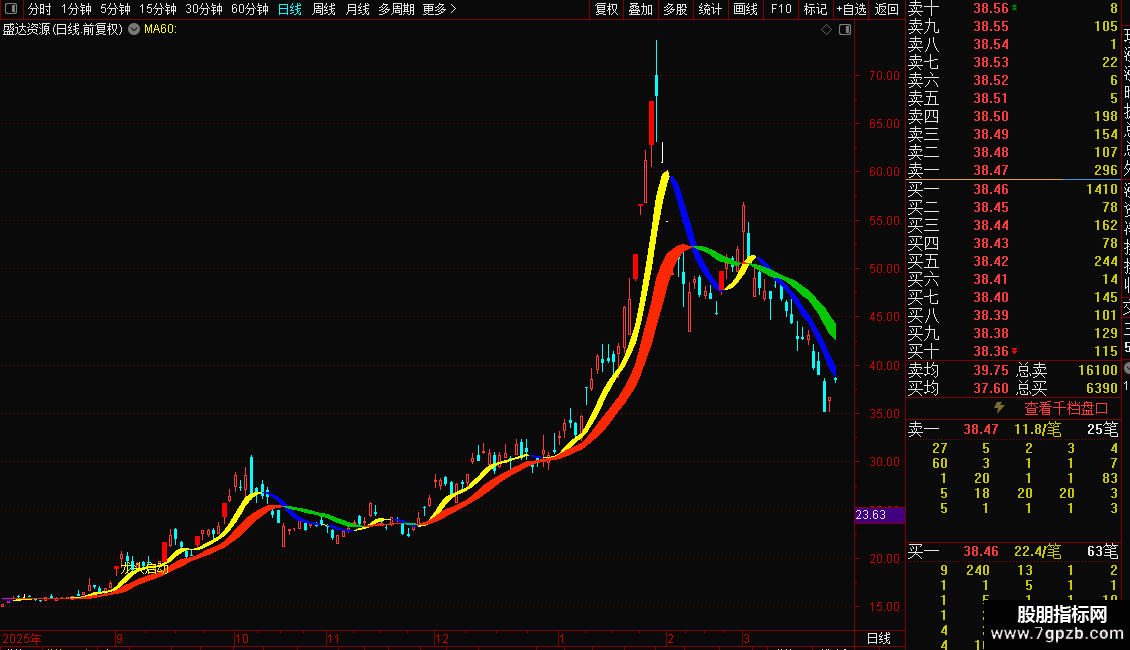Click the 总卖 total 16100
Image resolution: width=1130 pixels, height=650 pixels.
pyautogui.click(x=1098, y=370)
